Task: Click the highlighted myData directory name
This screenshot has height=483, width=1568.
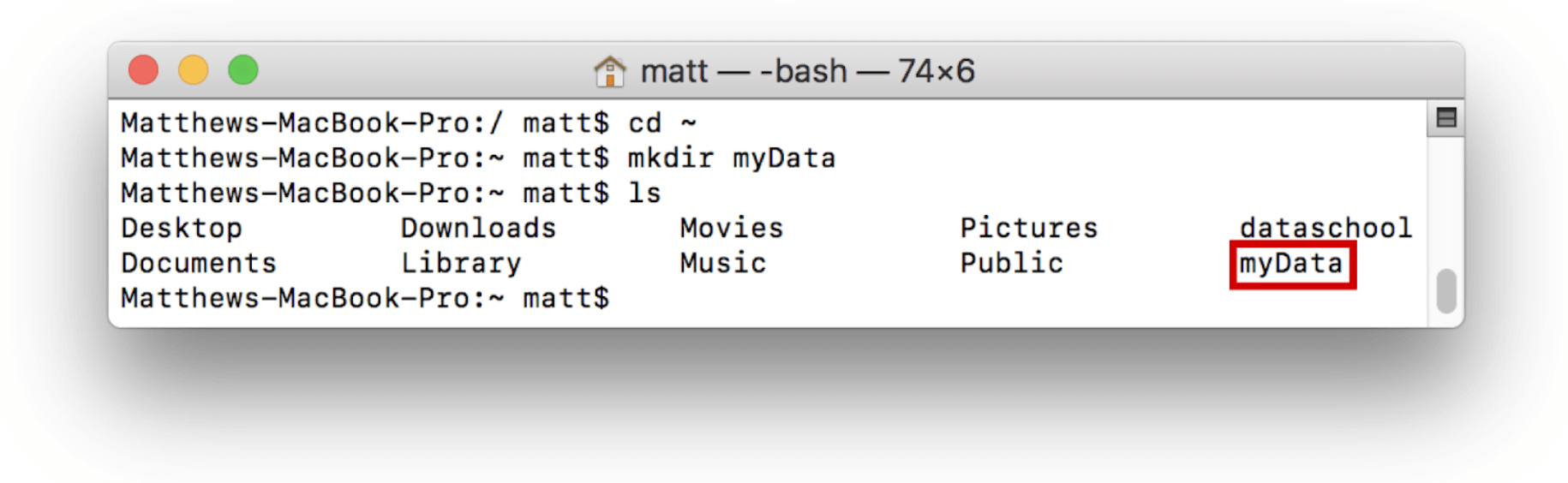Action: point(1290,264)
